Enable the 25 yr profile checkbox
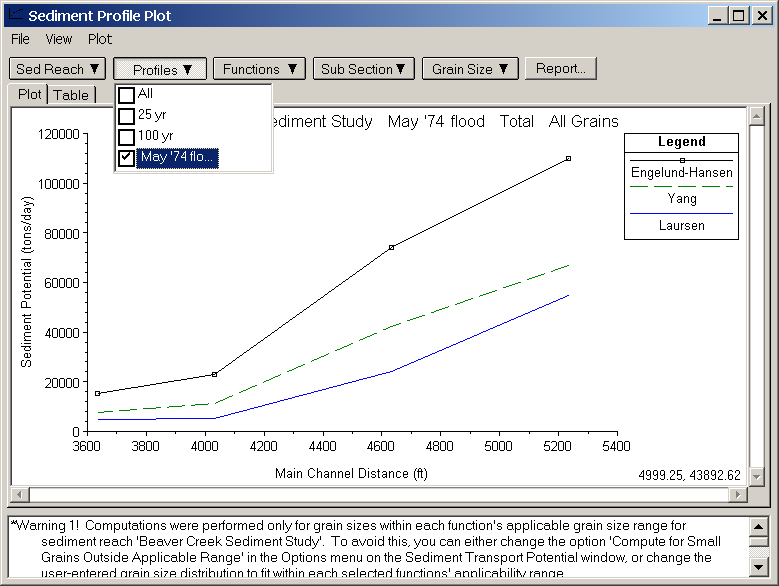 127,115
